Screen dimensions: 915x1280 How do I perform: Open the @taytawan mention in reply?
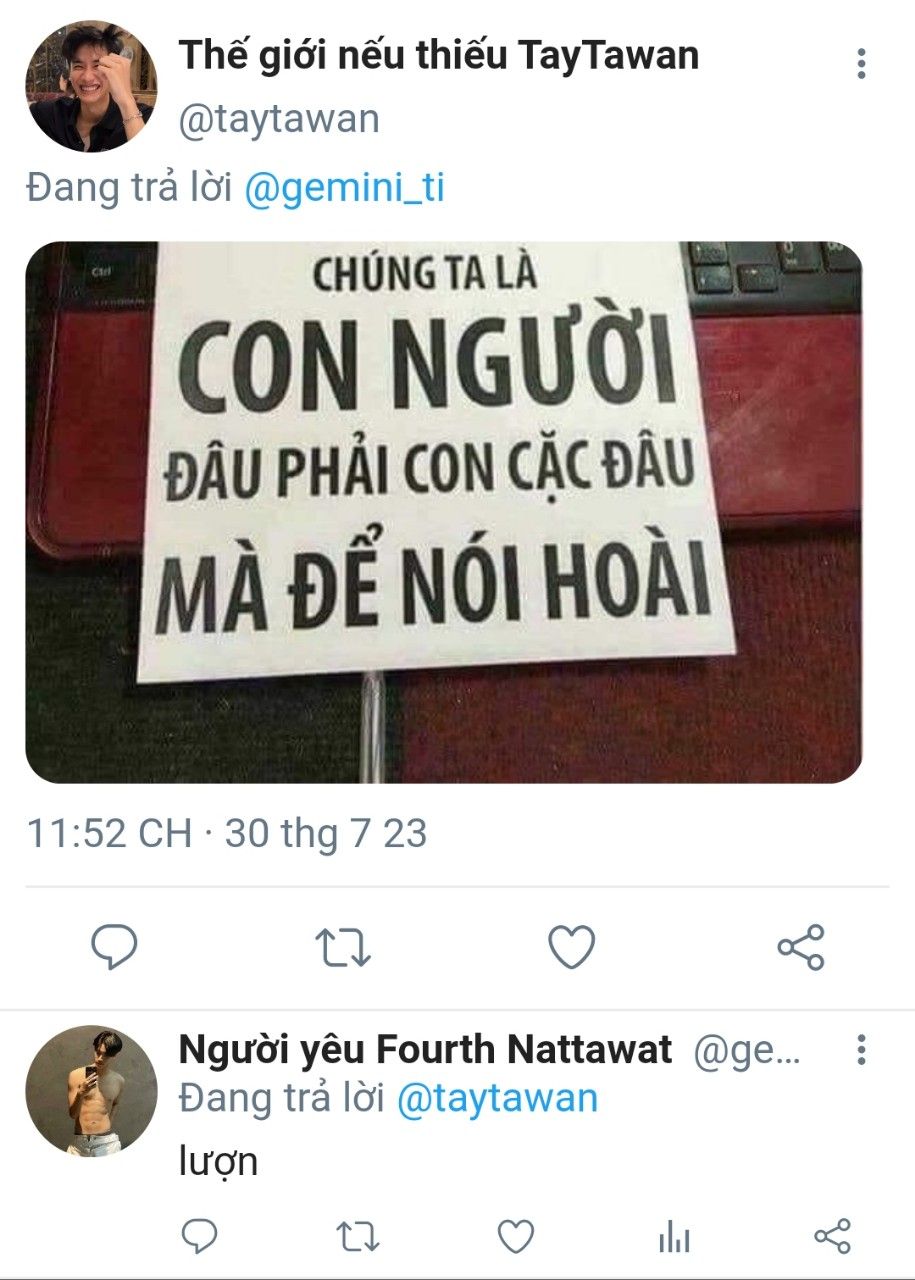pos(497,1098)
